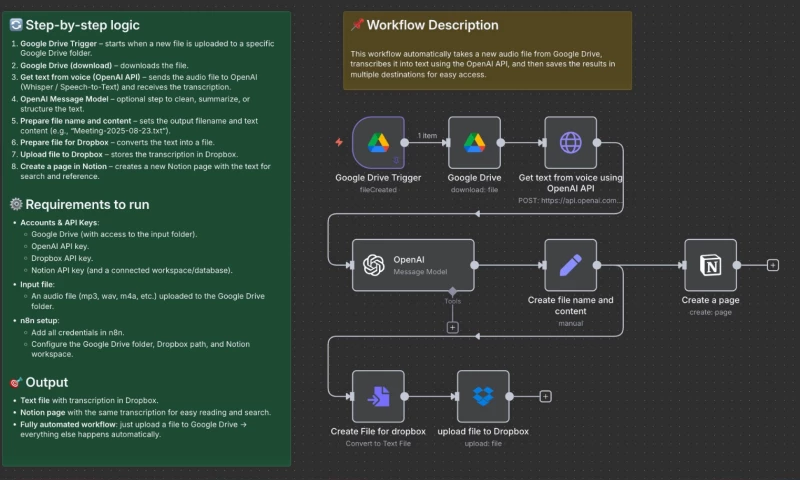Click the 'Convert to Text File' subtitle
The image size is (800, 480).
pyautogui.click(x=378, y=443)
